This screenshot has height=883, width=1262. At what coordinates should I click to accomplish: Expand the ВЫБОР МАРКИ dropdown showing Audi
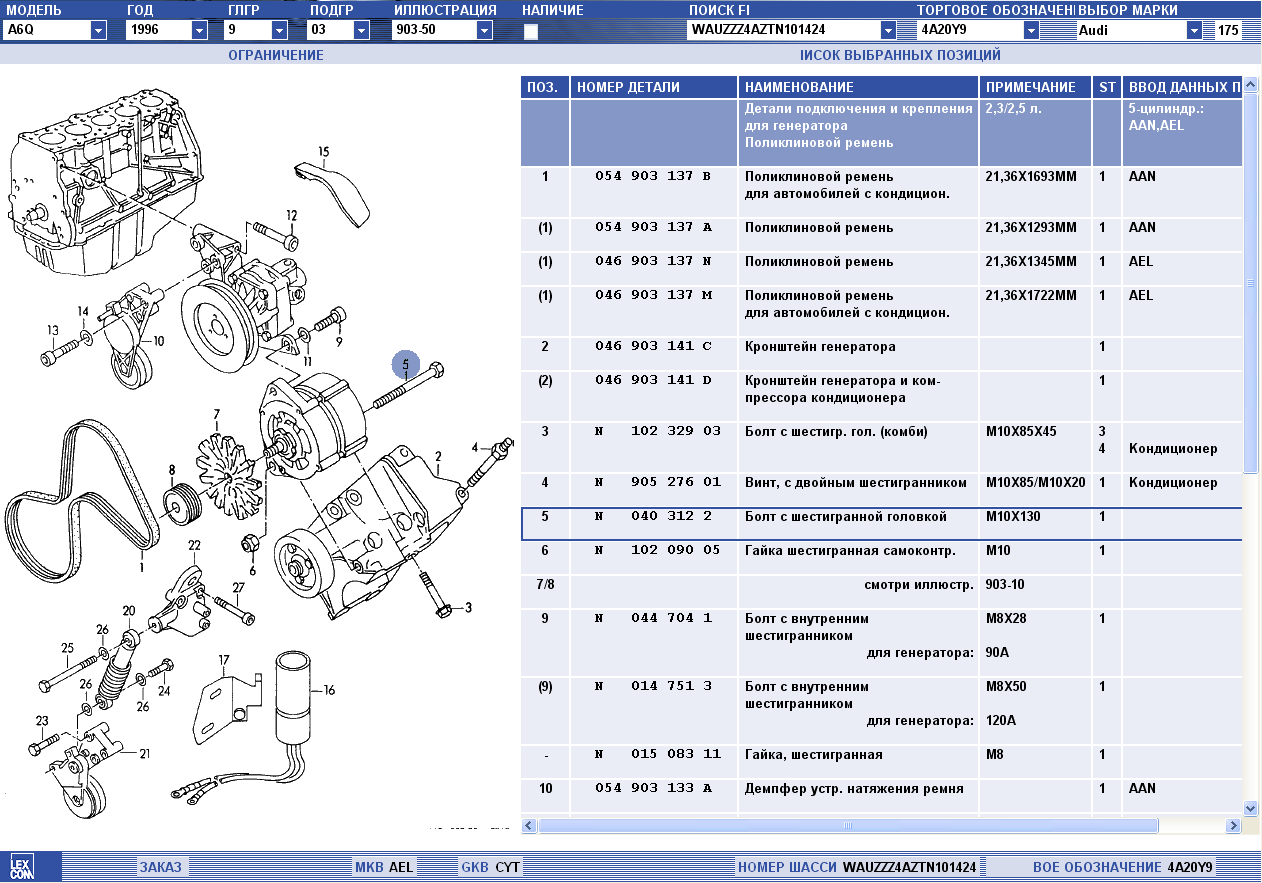1194,30
